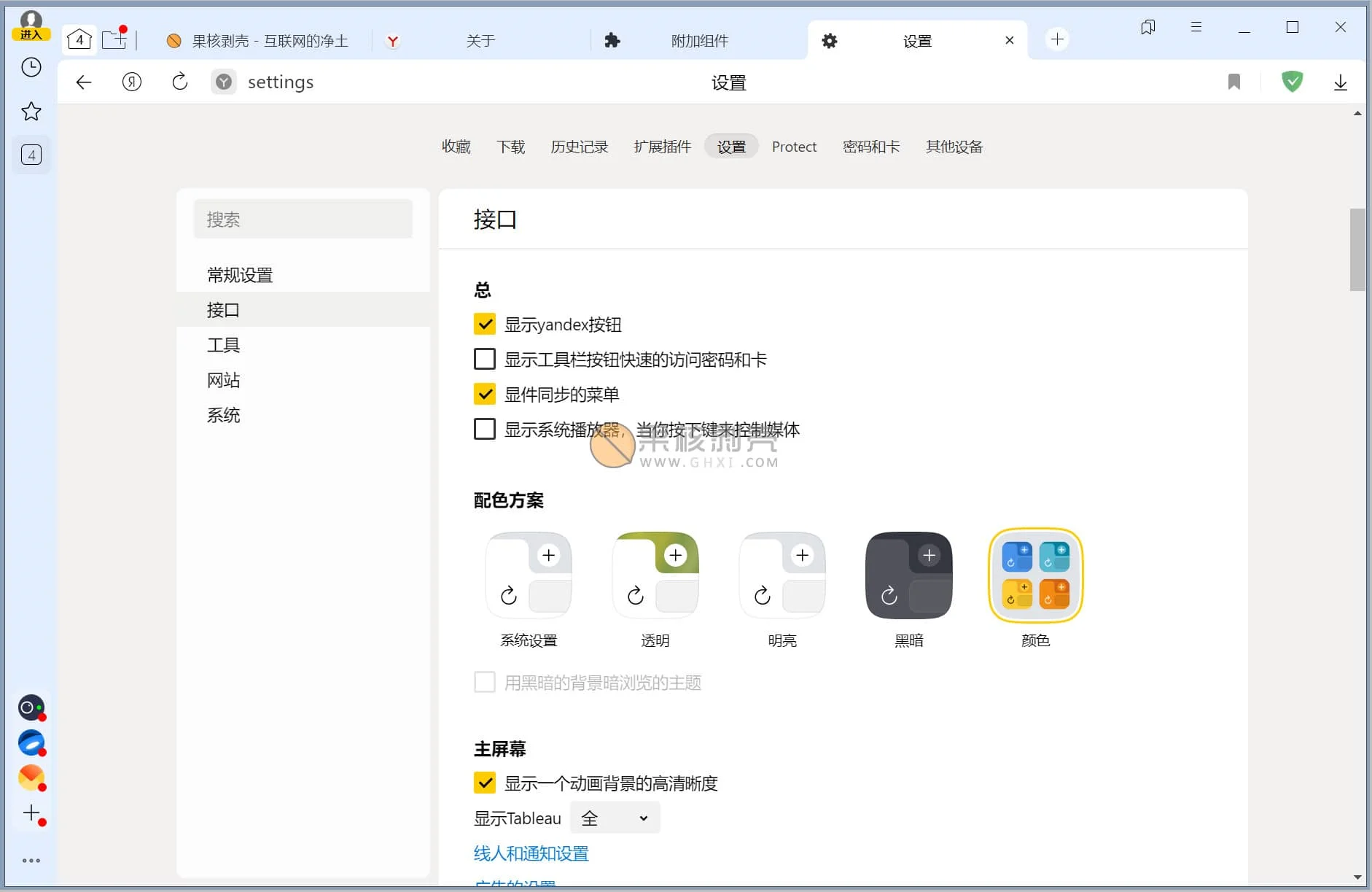Open the 密码和卡 navigation tab
This screenshot has height=892, width=1372.
pyautogui.click(x=871, y=147)
